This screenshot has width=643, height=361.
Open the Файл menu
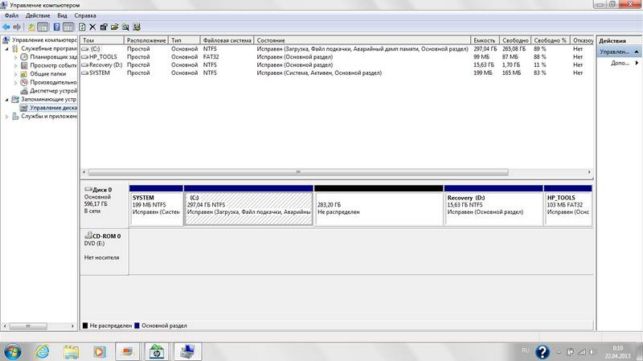[11, 16]
